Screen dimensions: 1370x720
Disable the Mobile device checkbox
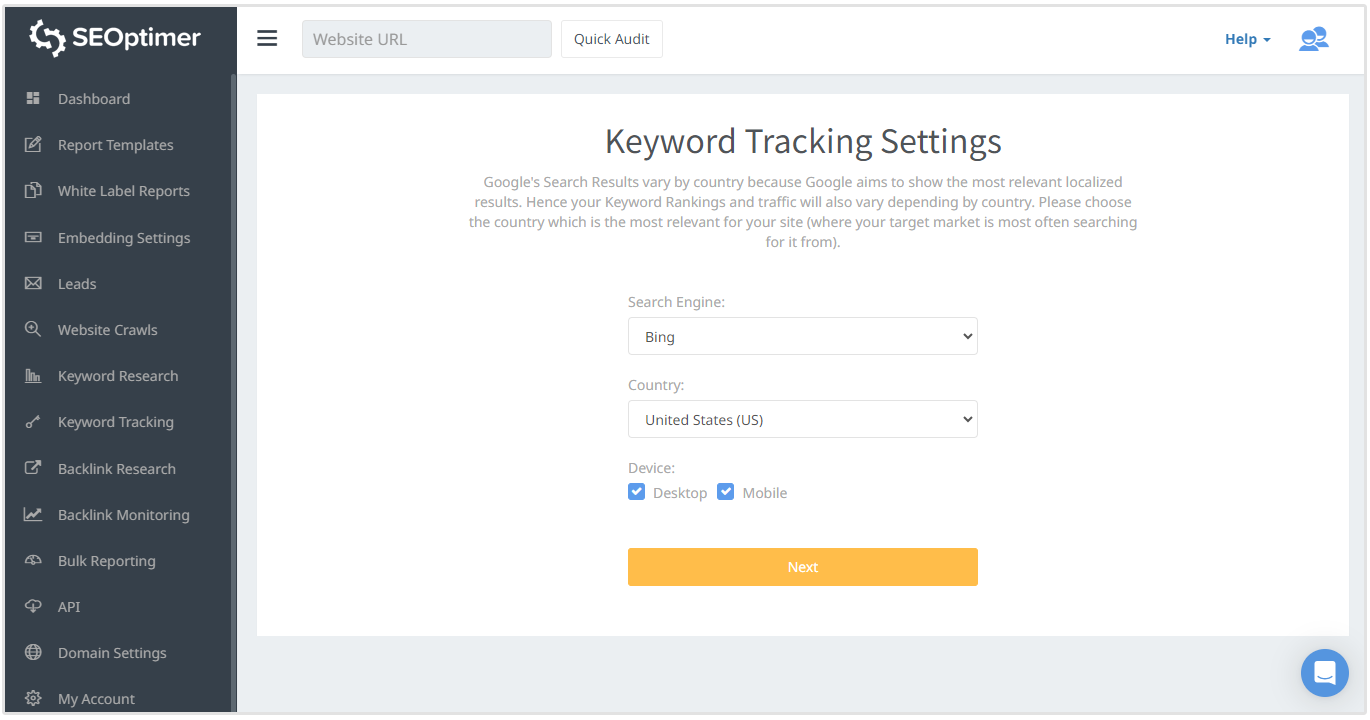[x=725, y=491]
